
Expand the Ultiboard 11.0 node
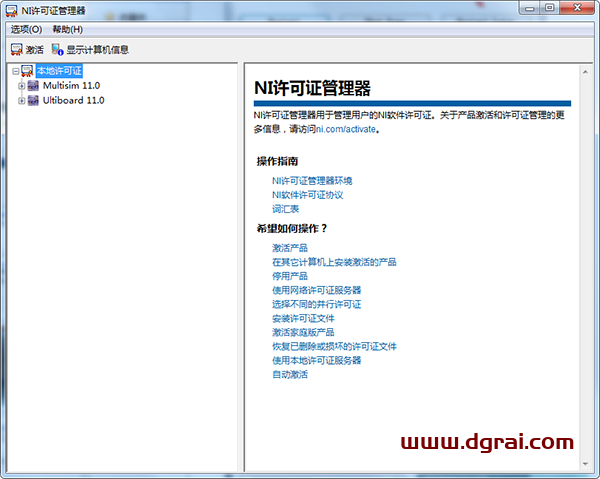pos(22,101)
